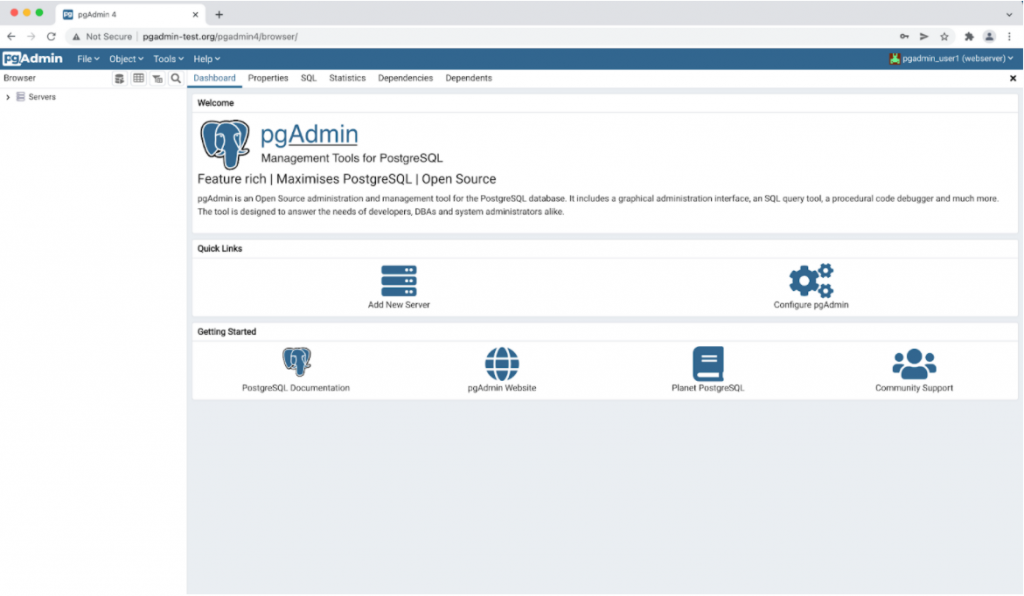Open the search objects magnifier icon
Screen dimensions: 1024x596
(176, 78)
